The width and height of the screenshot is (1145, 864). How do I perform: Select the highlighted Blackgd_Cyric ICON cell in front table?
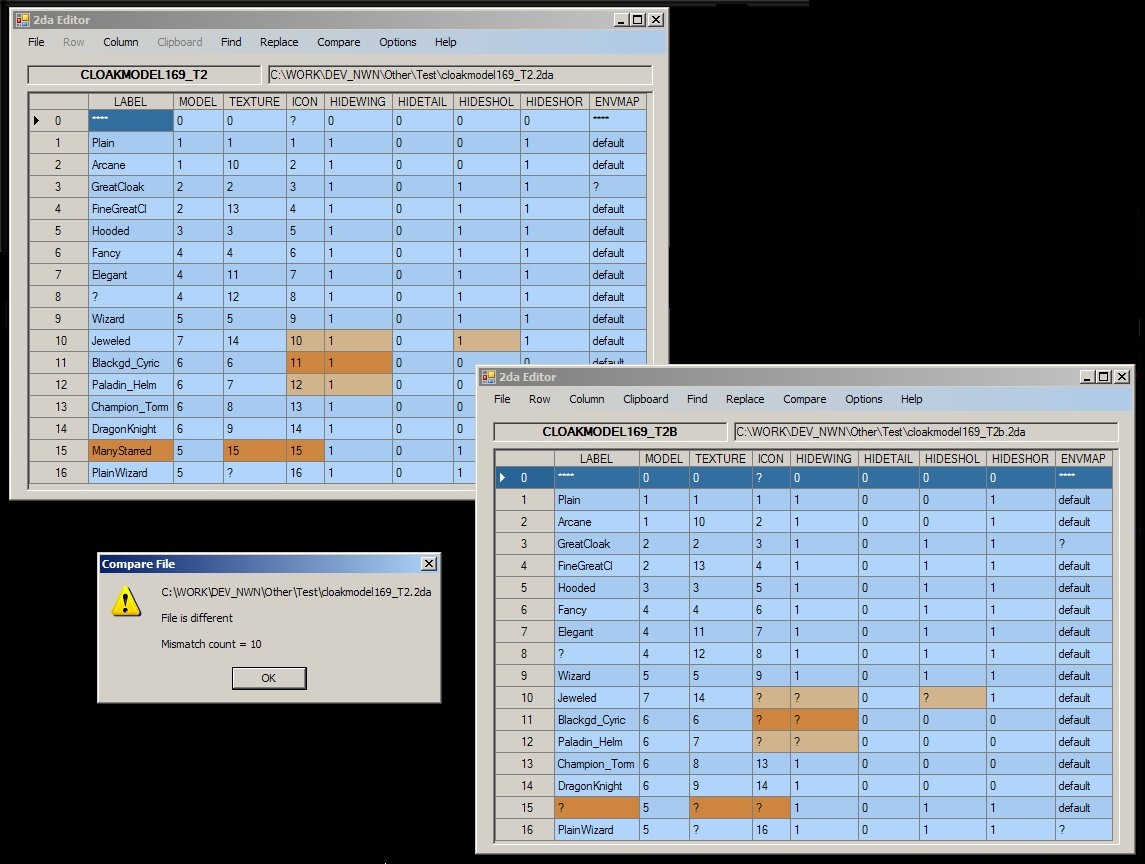click(770, 720)
